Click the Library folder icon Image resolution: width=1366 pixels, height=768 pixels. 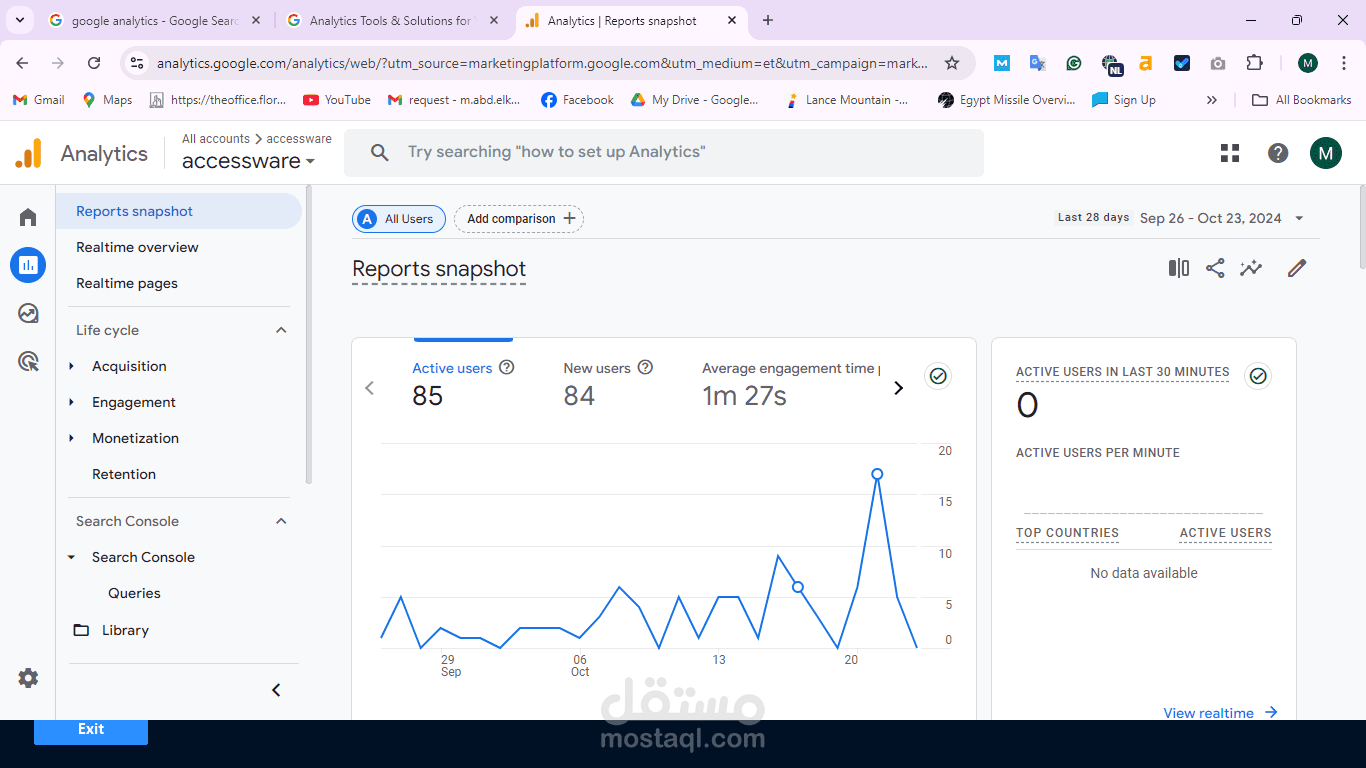pos(81,630)
